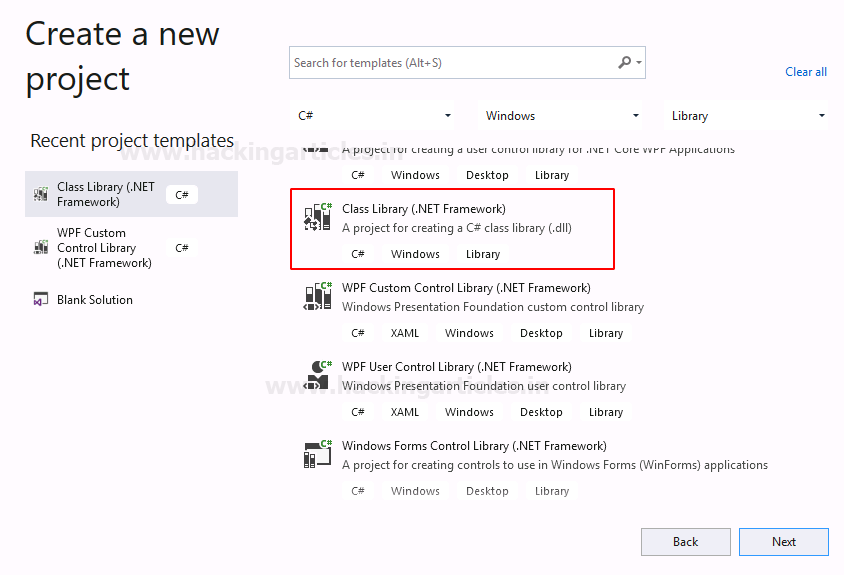Click the search magnifier icon

[624, 62]
